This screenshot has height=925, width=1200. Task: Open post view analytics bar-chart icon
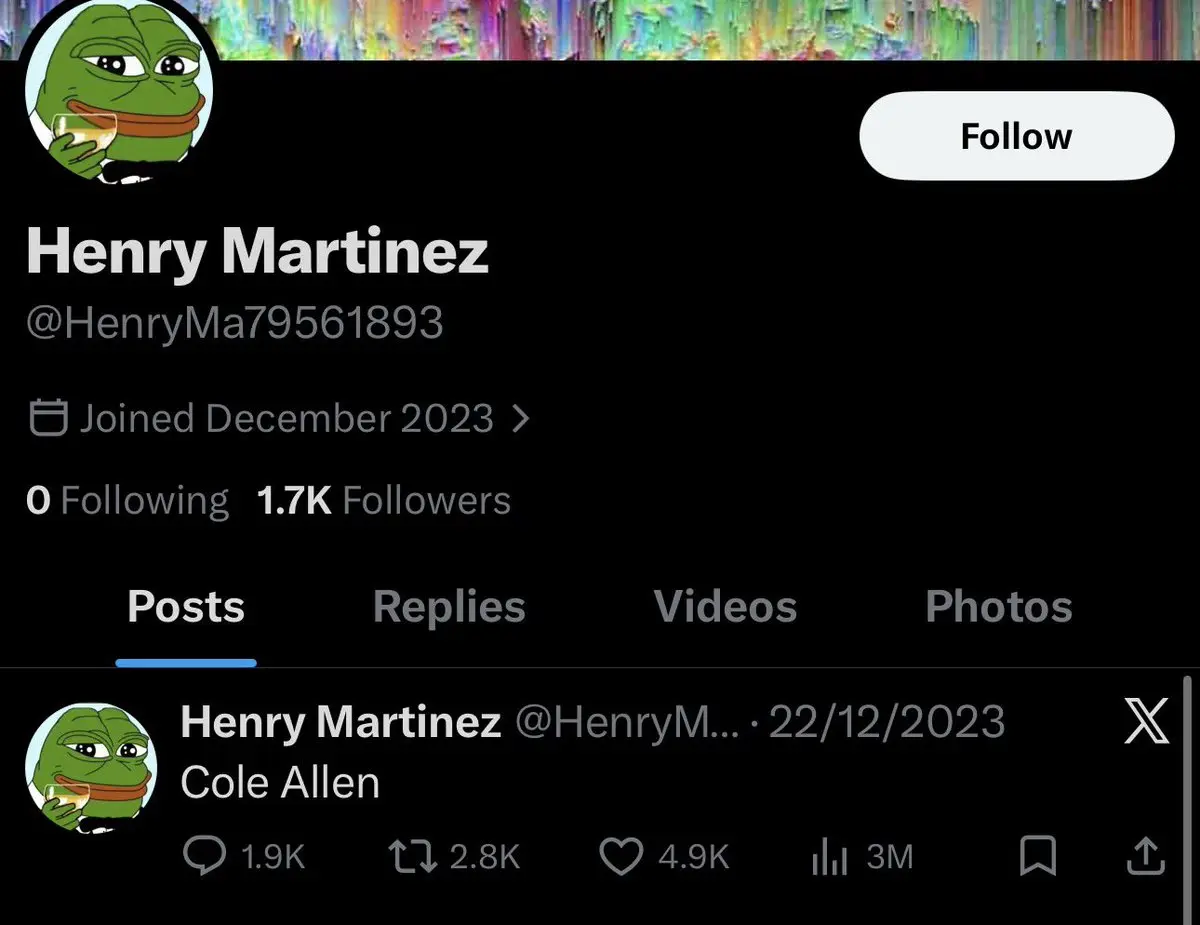pyautogui.click(x=830, y=857)
